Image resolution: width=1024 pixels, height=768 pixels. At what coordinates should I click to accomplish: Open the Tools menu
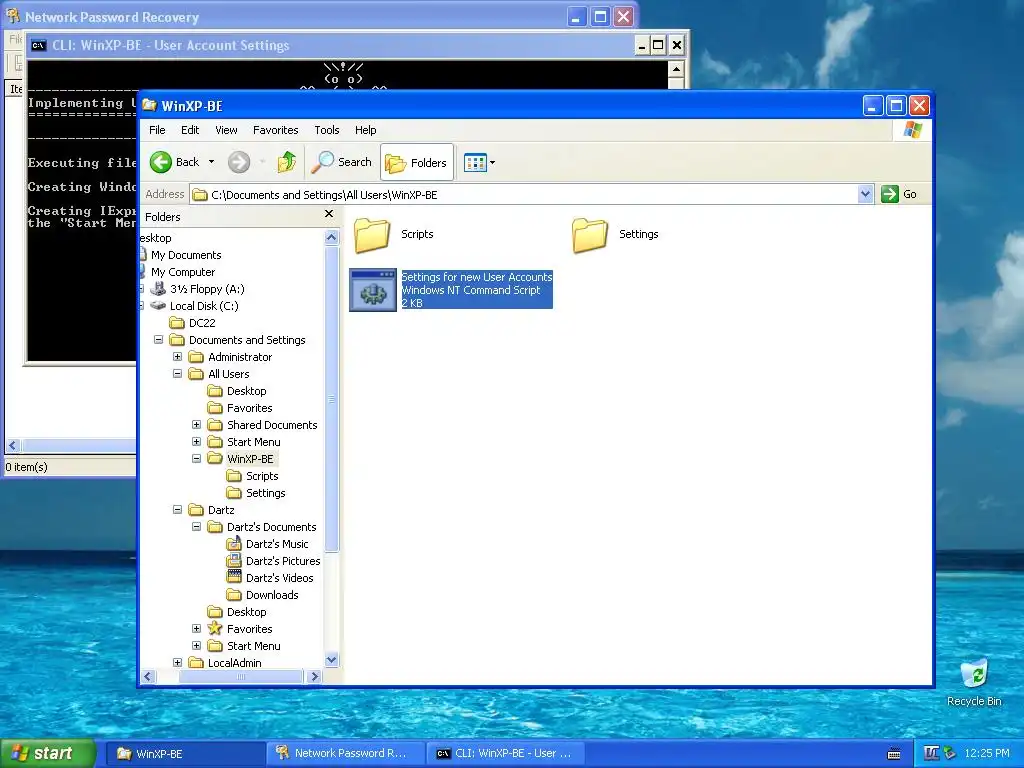[x=327, y=130]
